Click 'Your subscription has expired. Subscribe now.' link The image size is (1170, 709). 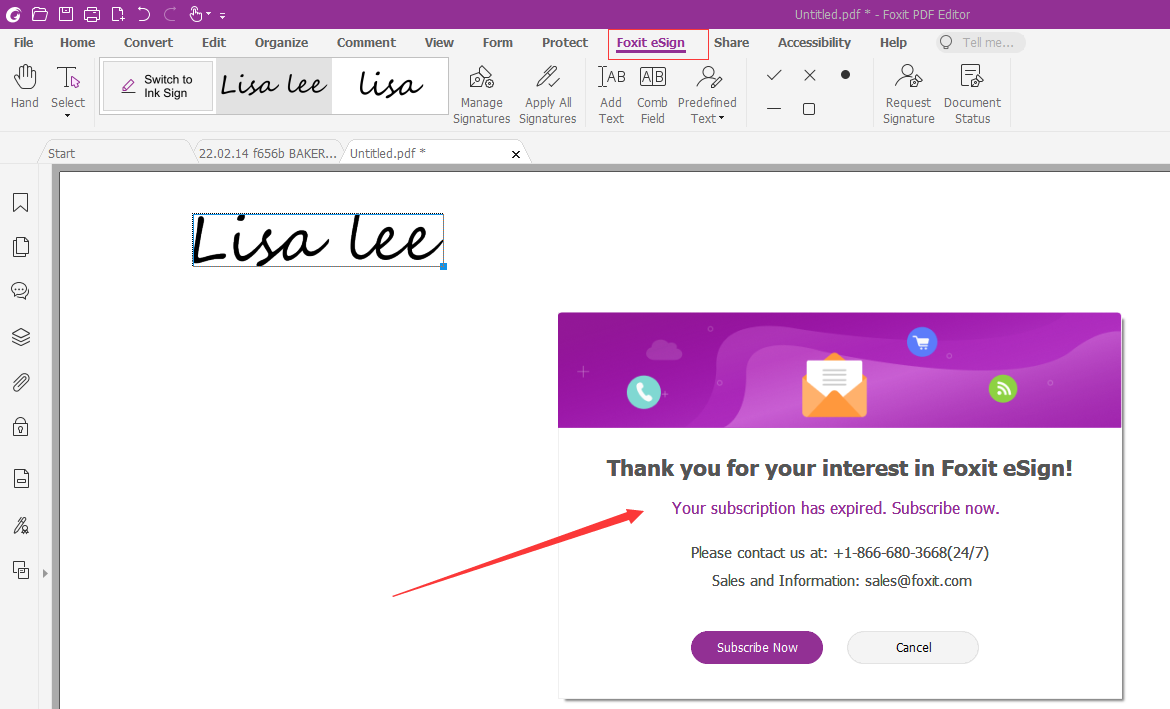tap(835, 508)
